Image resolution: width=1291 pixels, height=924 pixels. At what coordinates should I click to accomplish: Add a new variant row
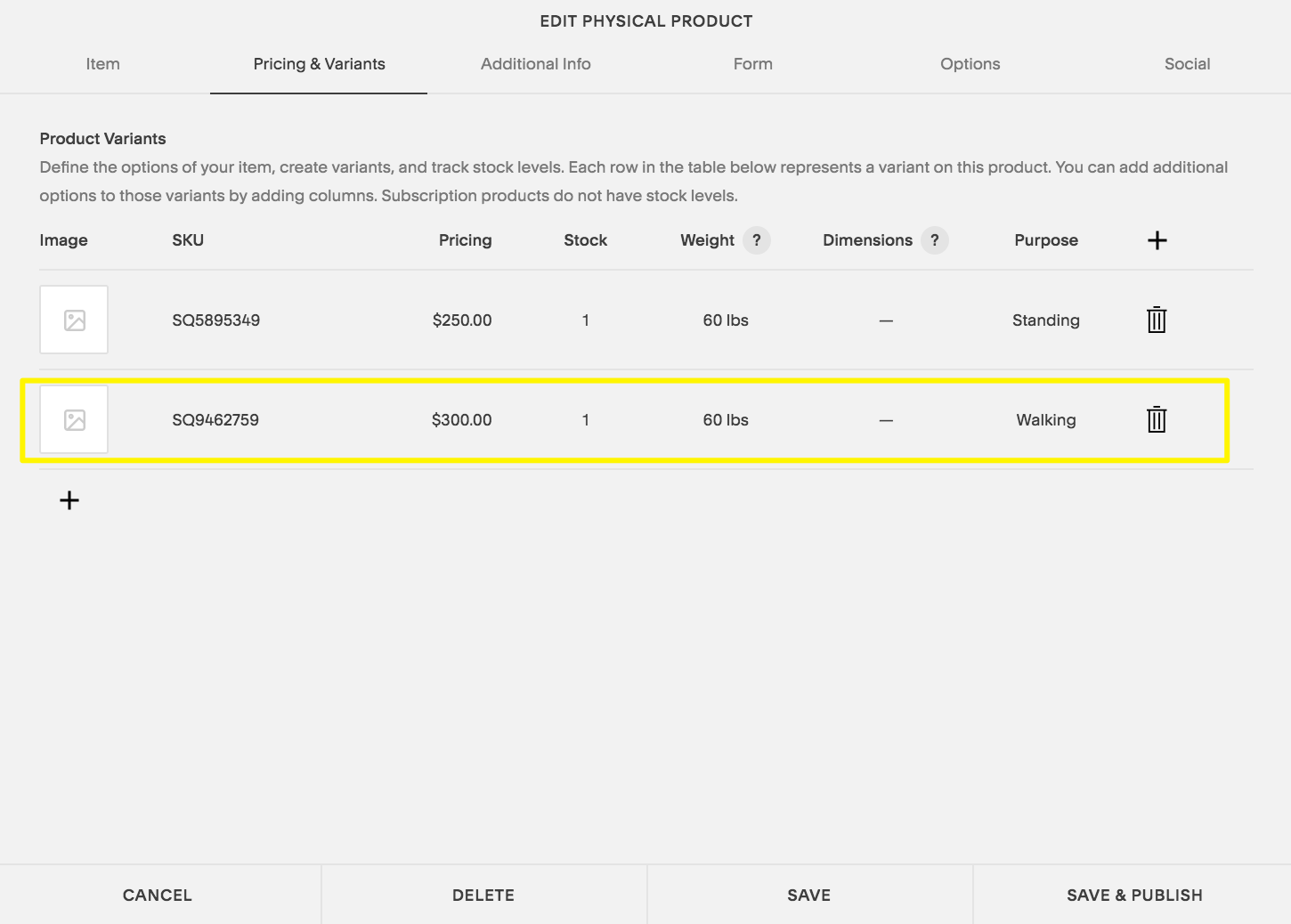69,500
